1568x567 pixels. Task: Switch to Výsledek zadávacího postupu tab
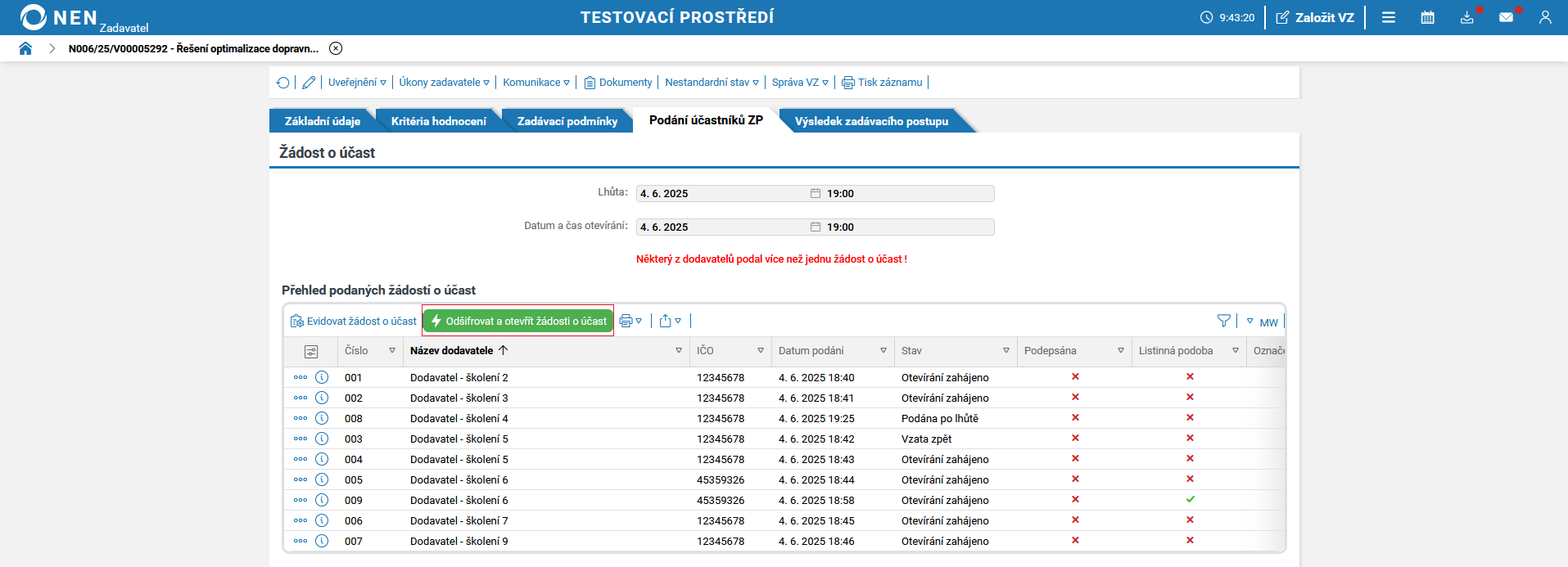click(x=871, y=121)
